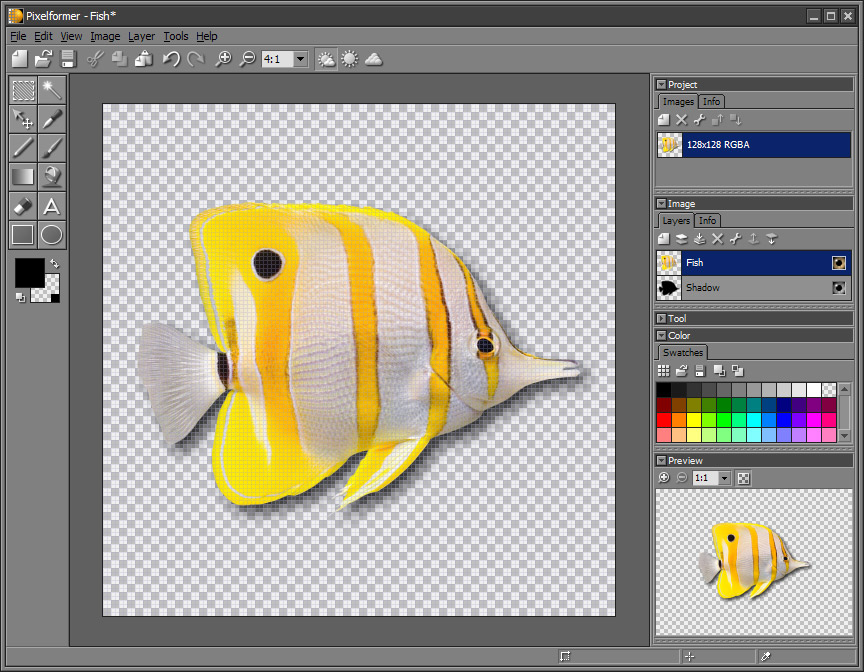Screen dimensions: 864x672
Task: Switch to the Info tab in the Image panel
Action: point(707,220)
